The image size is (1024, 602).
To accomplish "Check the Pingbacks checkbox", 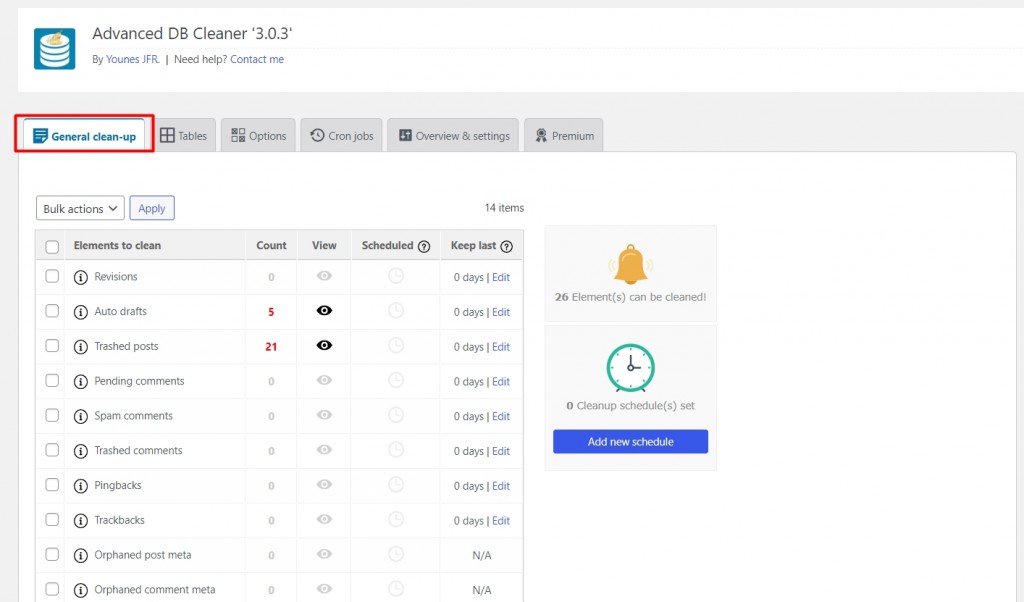I will click(x=52, y=484).
